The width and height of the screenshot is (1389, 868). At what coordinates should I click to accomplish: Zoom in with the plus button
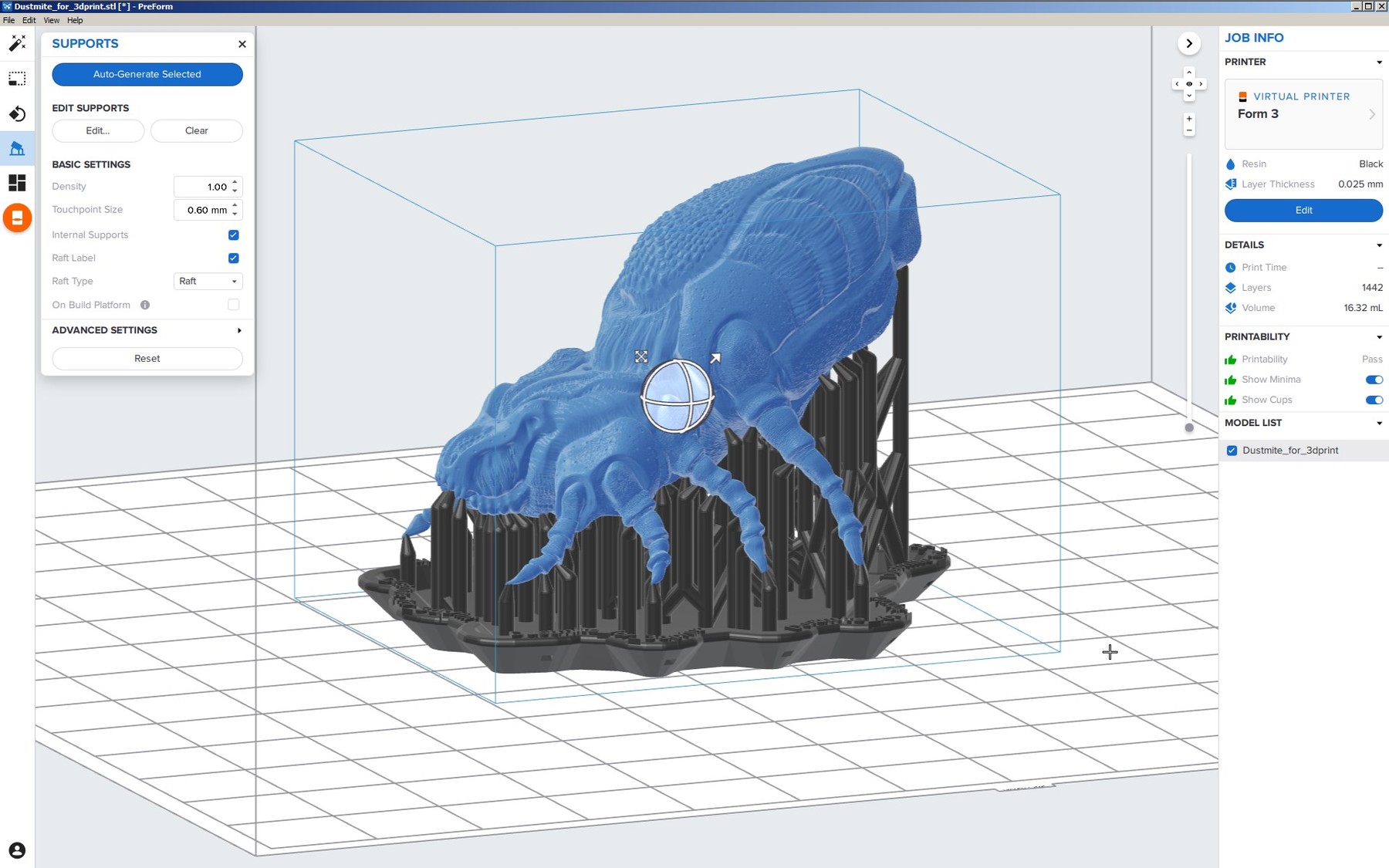[1189, 119]
